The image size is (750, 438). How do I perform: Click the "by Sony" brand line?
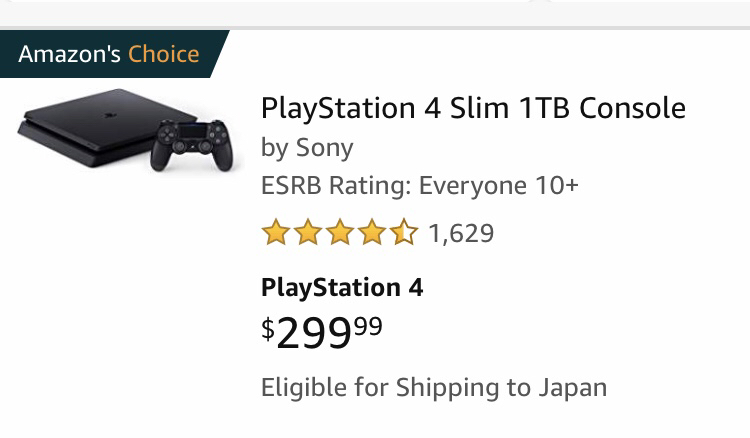306,148
